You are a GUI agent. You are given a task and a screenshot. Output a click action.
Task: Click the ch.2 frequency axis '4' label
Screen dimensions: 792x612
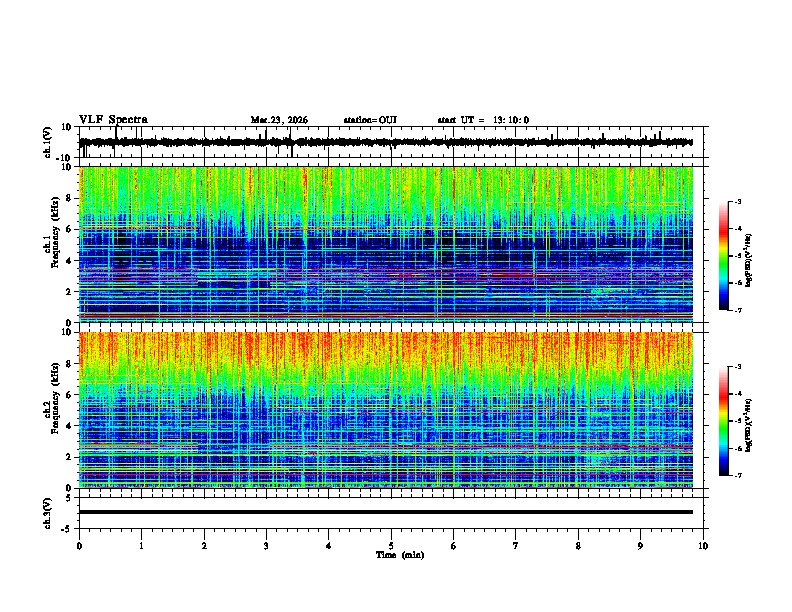pos(70,426)
